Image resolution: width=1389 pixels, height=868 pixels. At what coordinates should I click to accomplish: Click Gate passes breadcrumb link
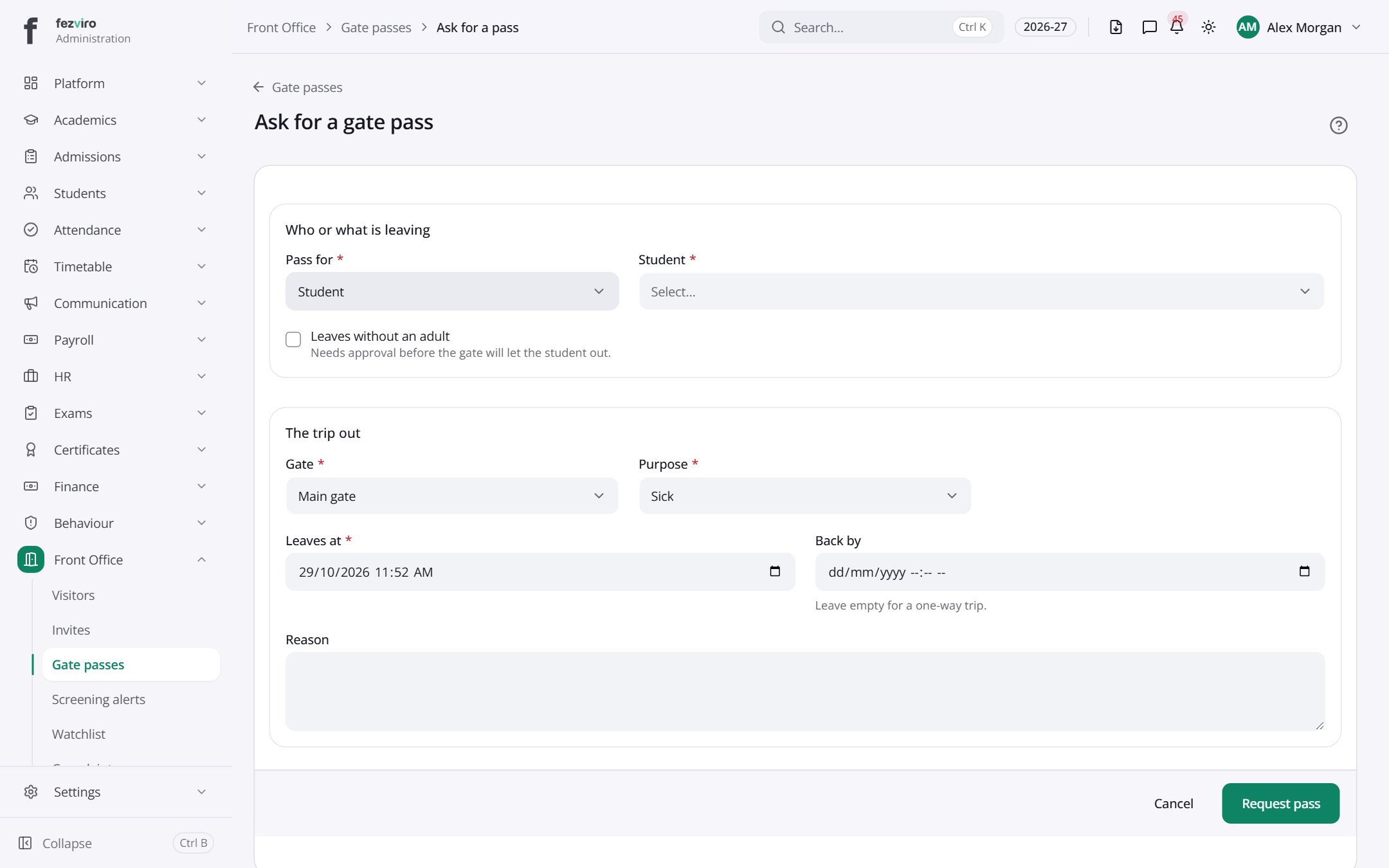376,27
